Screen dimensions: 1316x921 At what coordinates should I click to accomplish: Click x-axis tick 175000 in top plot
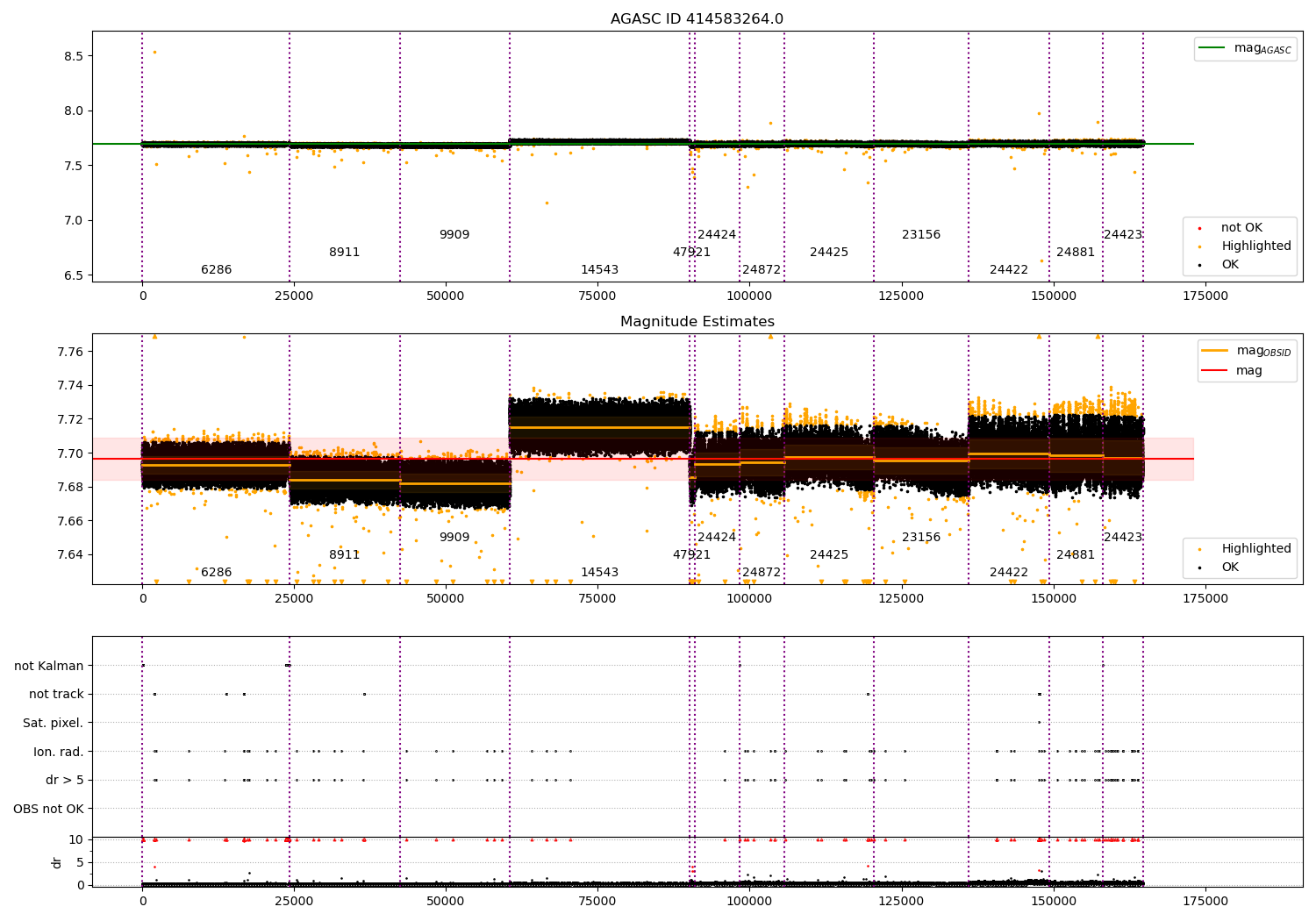coord(1205,296)
